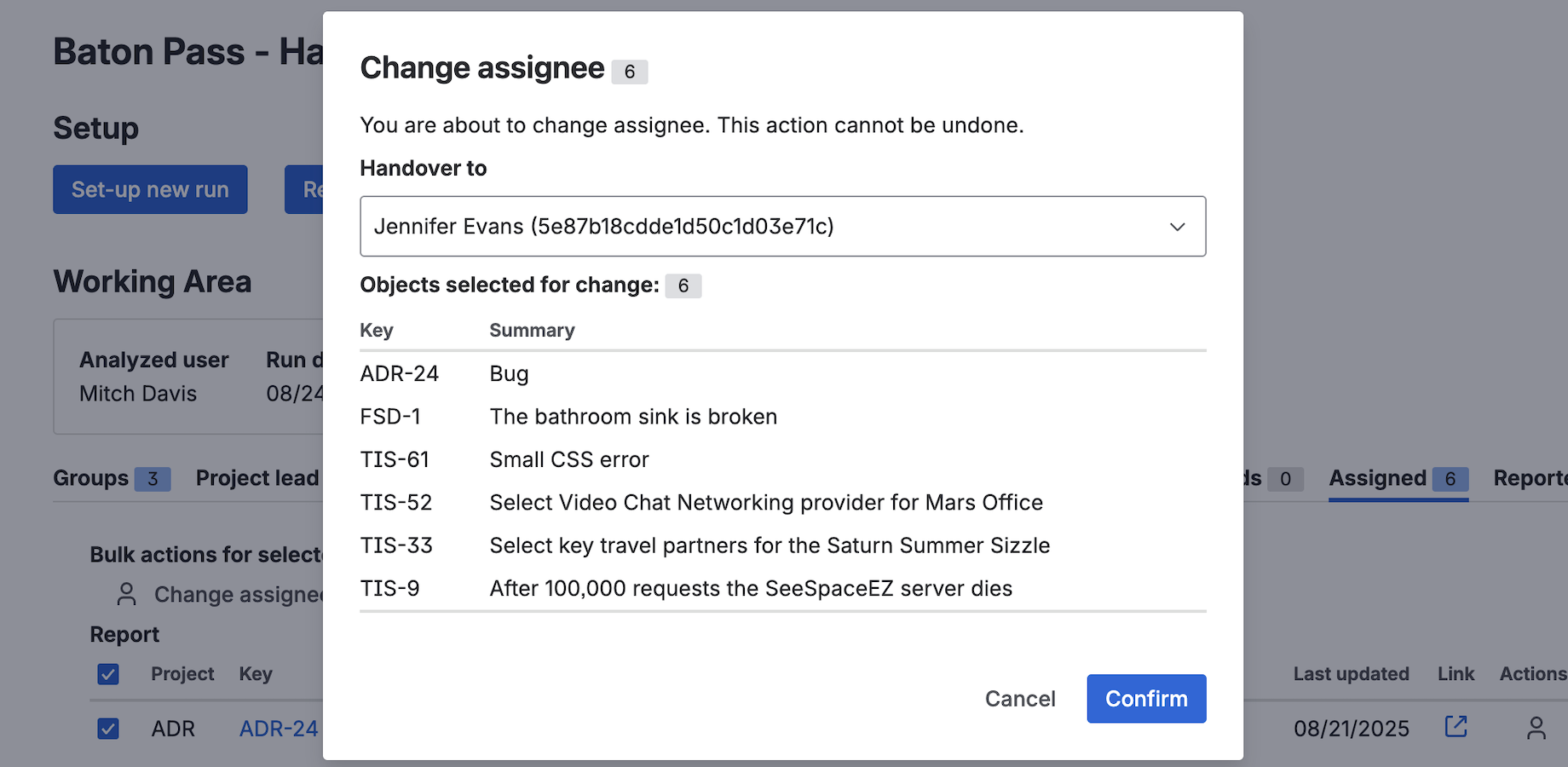
Task: Toggle the select-all checkbox in the report header
Action: (108, 674)
